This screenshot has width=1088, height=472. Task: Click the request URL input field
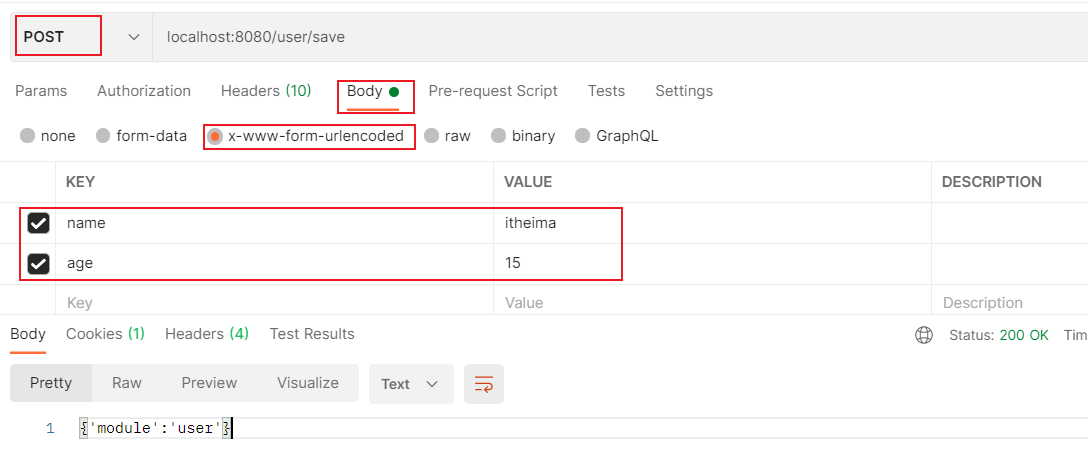pos(600,37)
